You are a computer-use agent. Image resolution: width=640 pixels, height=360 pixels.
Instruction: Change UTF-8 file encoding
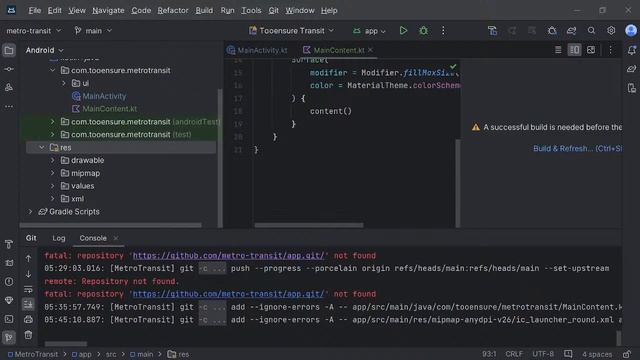click(543, 354)
